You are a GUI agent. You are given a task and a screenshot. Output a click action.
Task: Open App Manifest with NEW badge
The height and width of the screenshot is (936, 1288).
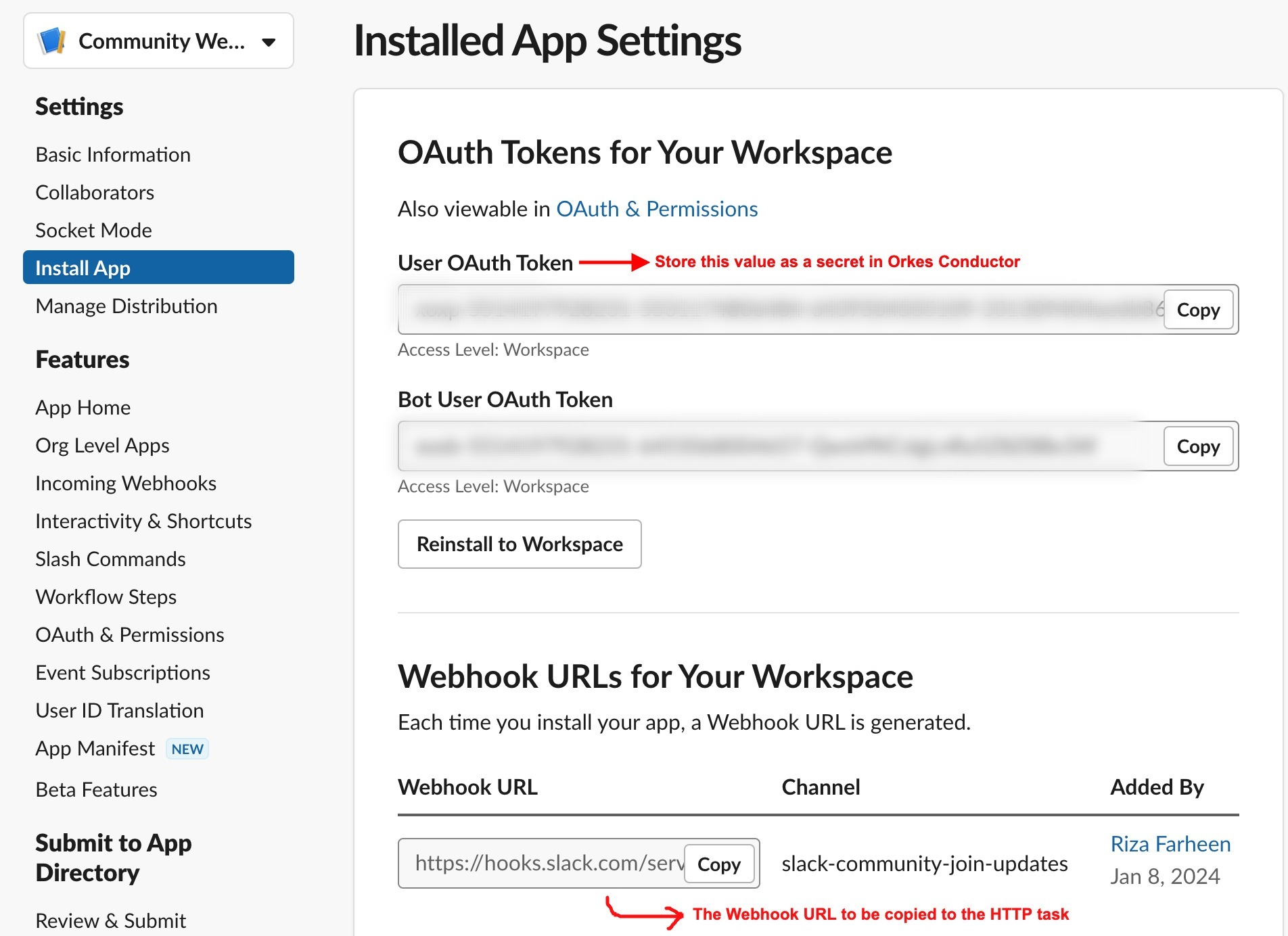pos(95,748)
